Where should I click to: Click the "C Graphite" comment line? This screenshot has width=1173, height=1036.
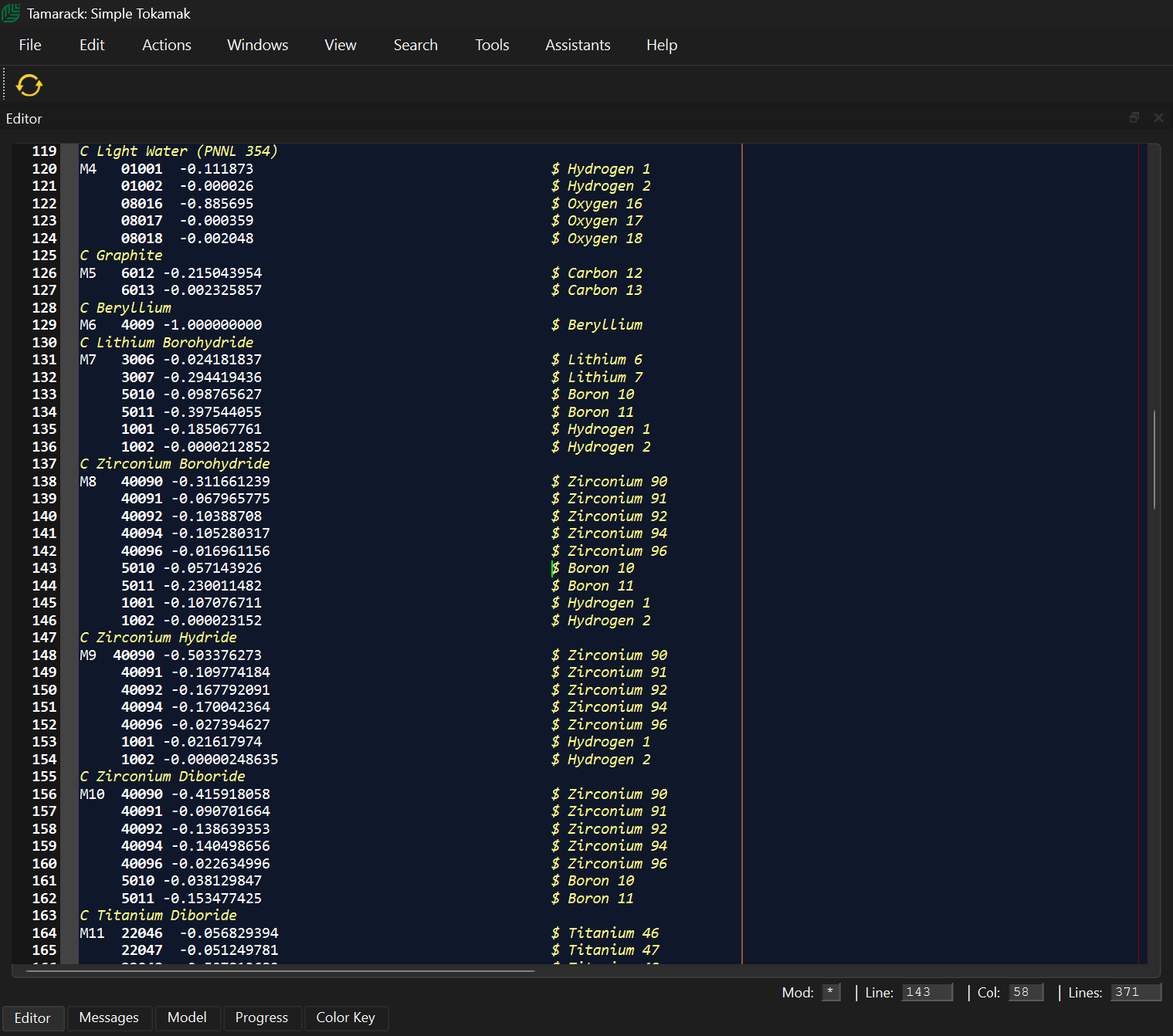click(121, 256)
